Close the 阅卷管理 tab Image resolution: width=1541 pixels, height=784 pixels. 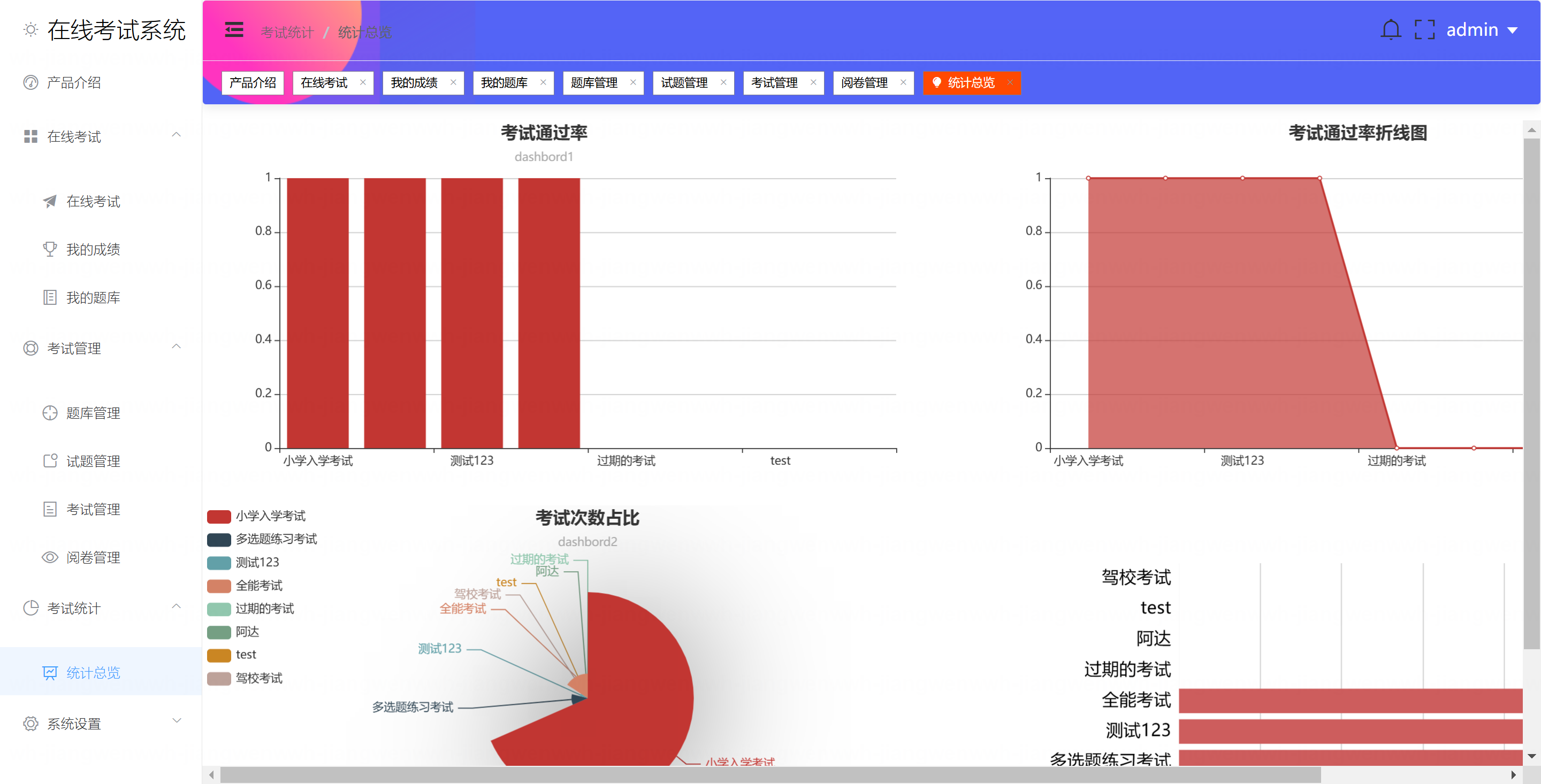pos(903,82)
